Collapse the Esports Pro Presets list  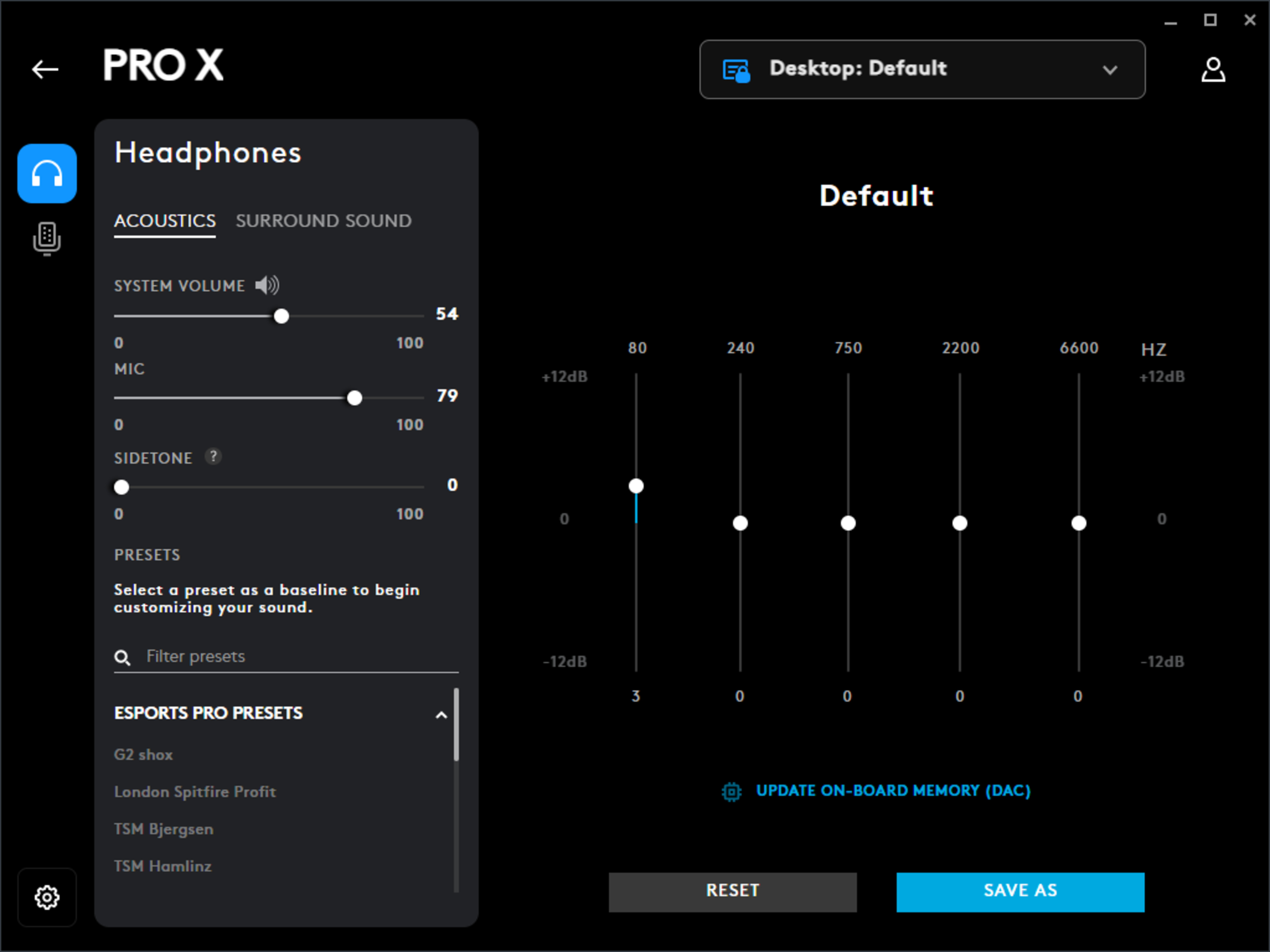[441, 714]
